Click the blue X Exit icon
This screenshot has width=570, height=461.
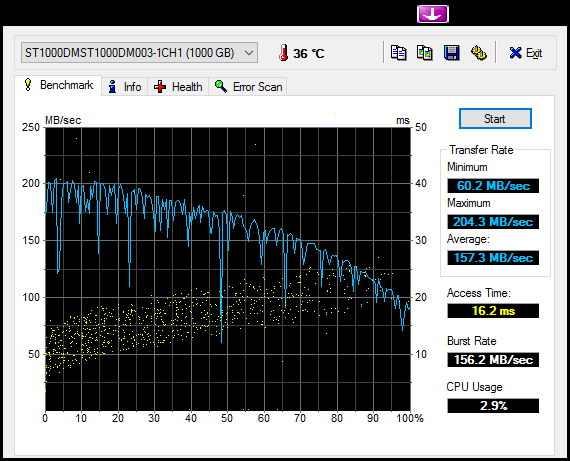pos(515,53)
